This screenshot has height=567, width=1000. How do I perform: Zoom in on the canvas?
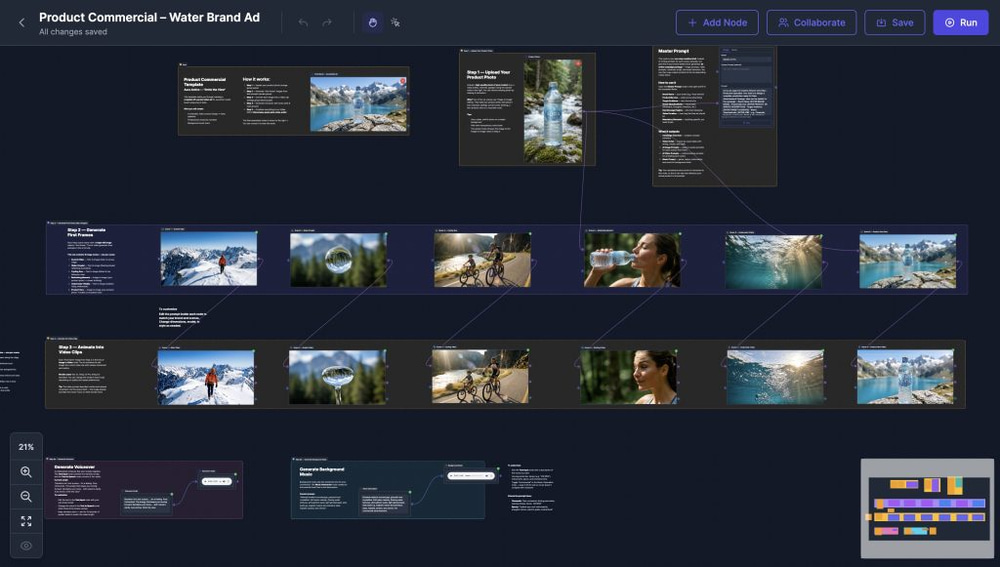tap(26, 472)
